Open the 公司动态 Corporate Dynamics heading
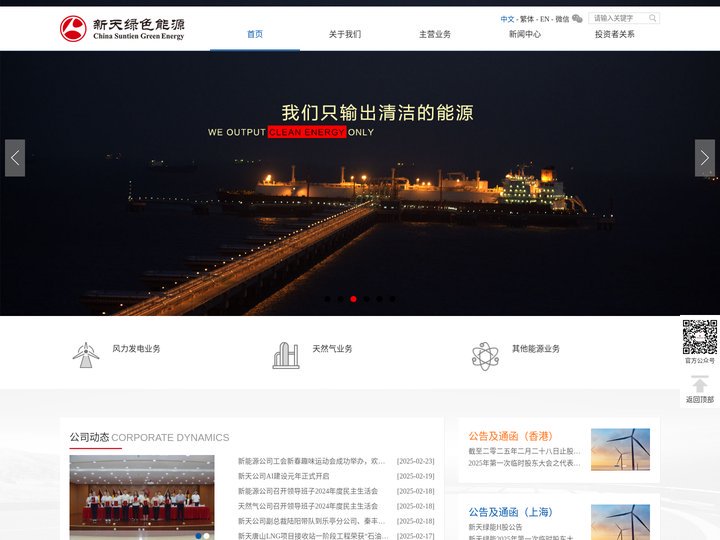720x540 pixels. (149, 437)
